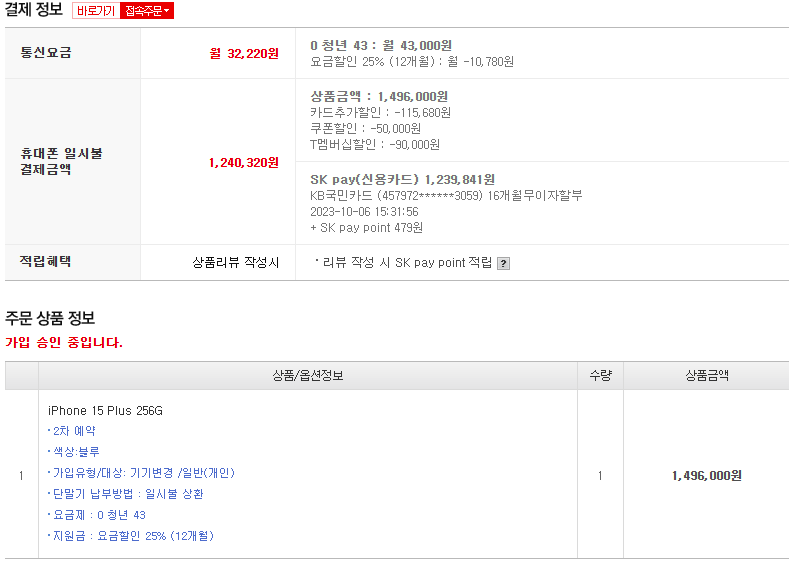
Task: Click the 수량 column header
Action: 600,376
